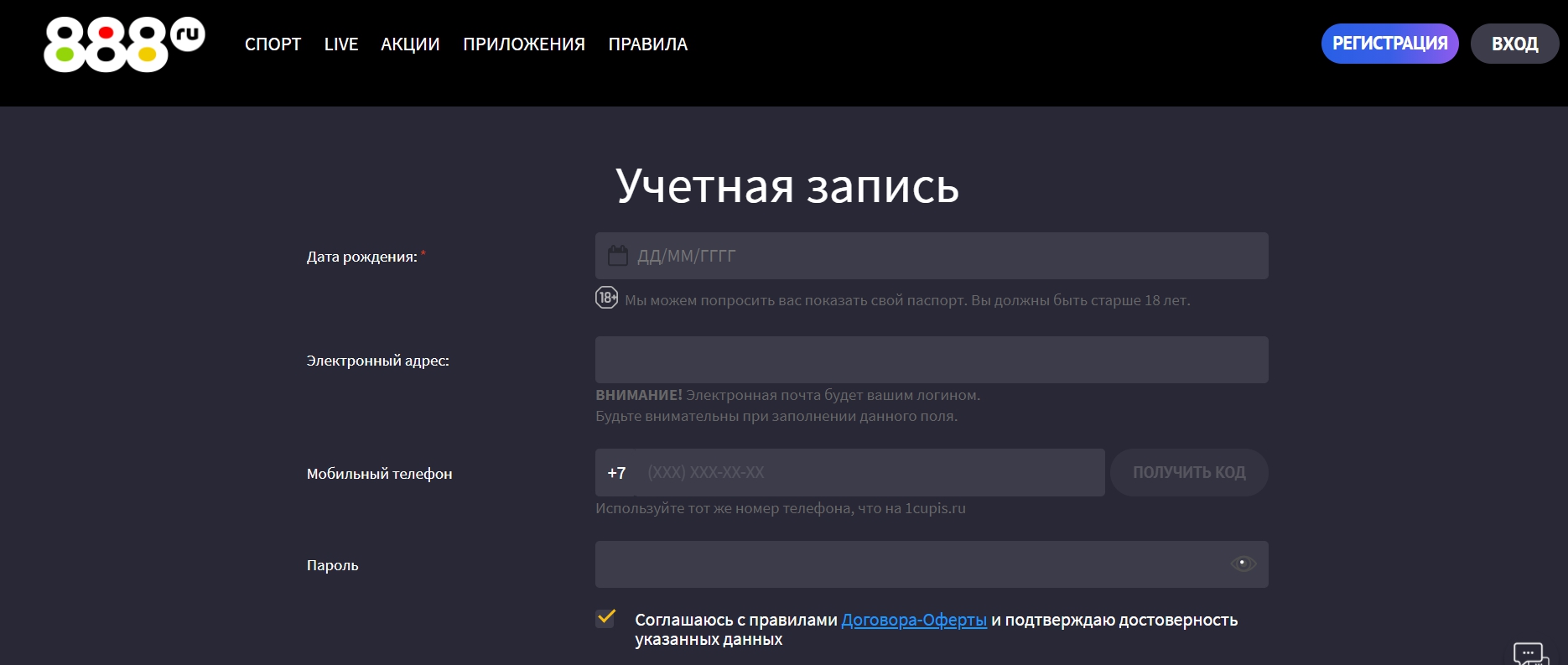Click the ПОЛУЧИТЬ КОД button
The width and height of the screenshot is (1568, 665).
pyautogui.click(x=1189, y=472)
